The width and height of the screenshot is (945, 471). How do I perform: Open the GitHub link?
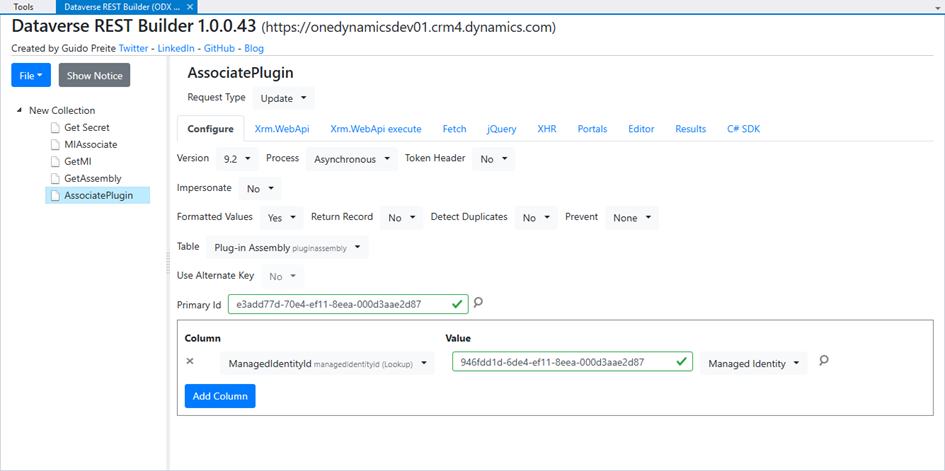click(x=219, y=48)
